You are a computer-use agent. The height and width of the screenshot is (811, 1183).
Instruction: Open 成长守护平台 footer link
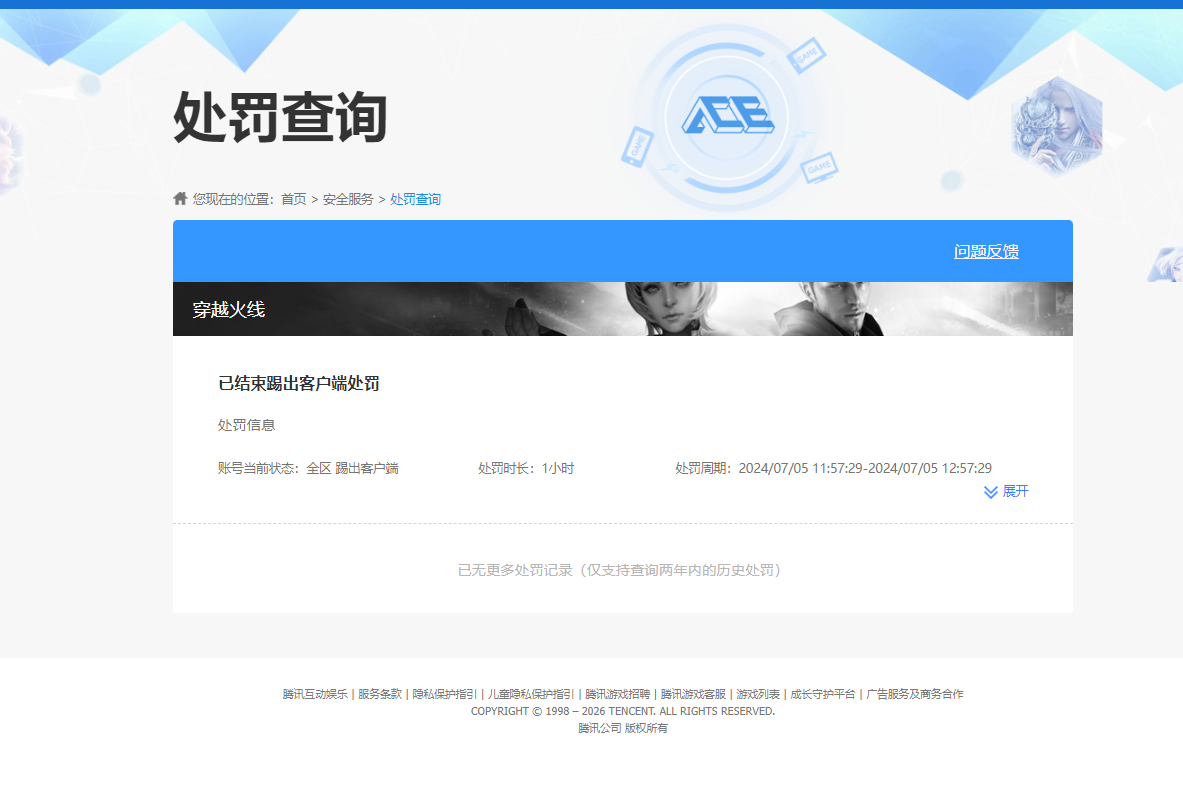point(822,694)
